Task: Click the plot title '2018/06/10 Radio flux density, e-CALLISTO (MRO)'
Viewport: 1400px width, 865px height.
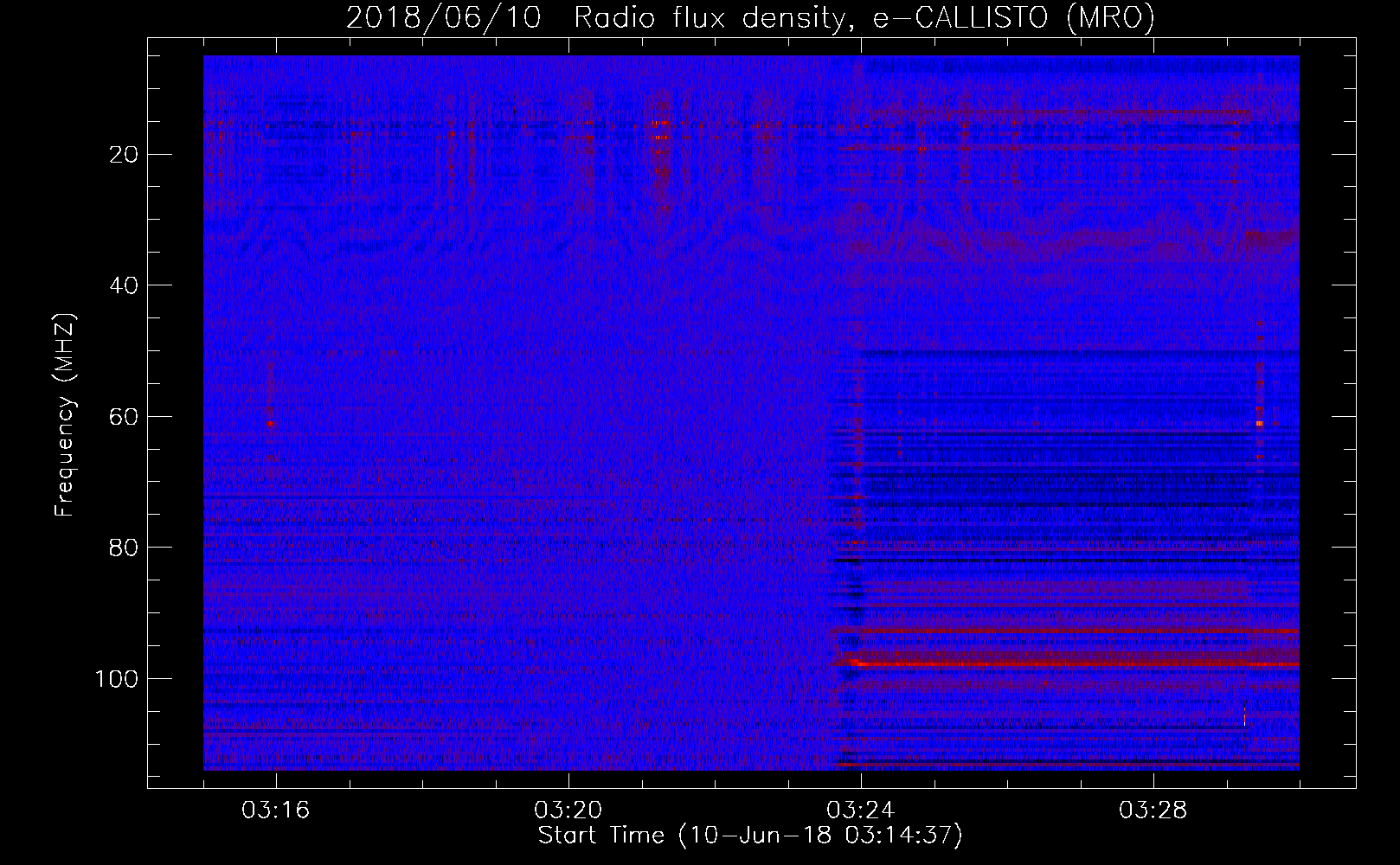Action: click(750, 18)
